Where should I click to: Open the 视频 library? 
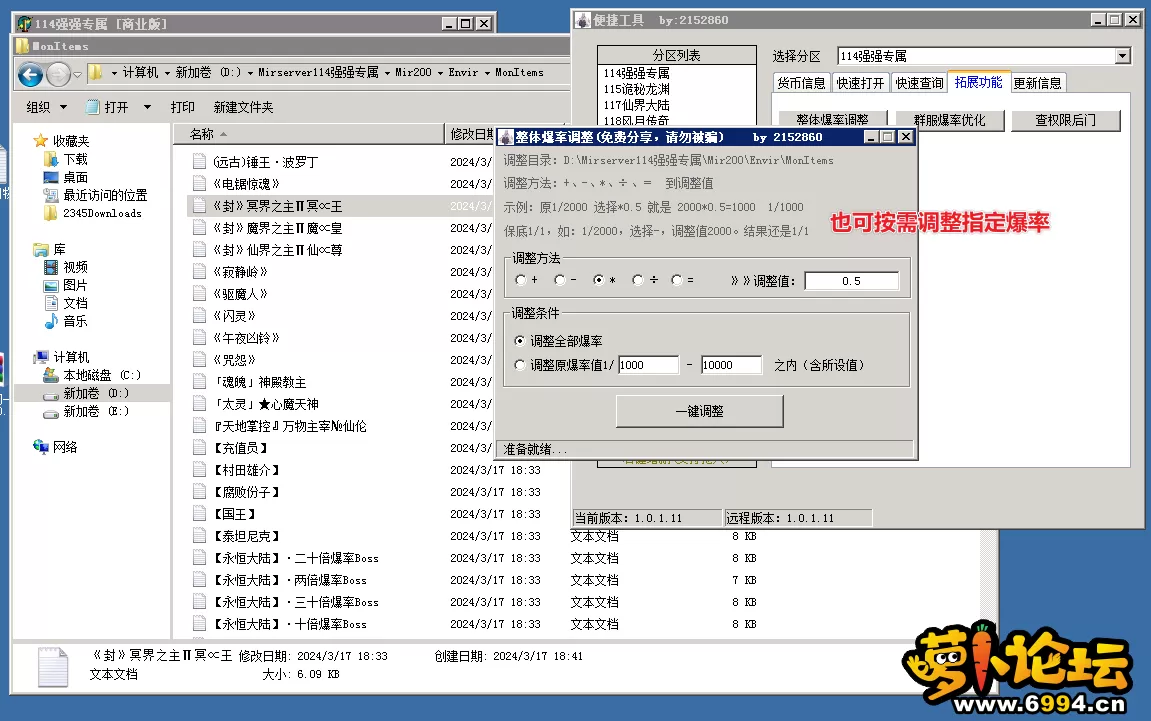pyautogui.click(x=75, y=267)
